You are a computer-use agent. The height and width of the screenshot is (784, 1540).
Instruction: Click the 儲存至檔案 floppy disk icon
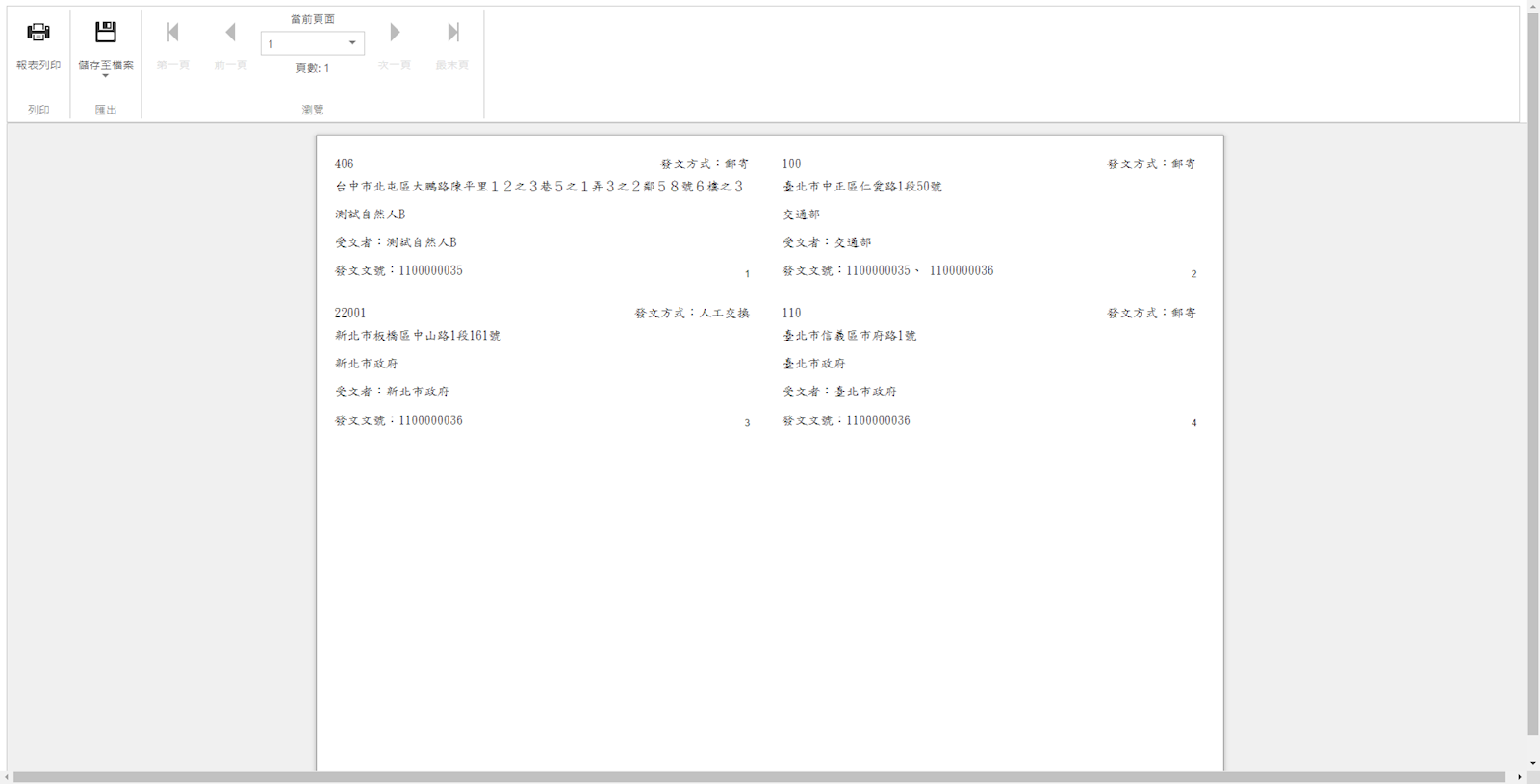pos(106,33)
